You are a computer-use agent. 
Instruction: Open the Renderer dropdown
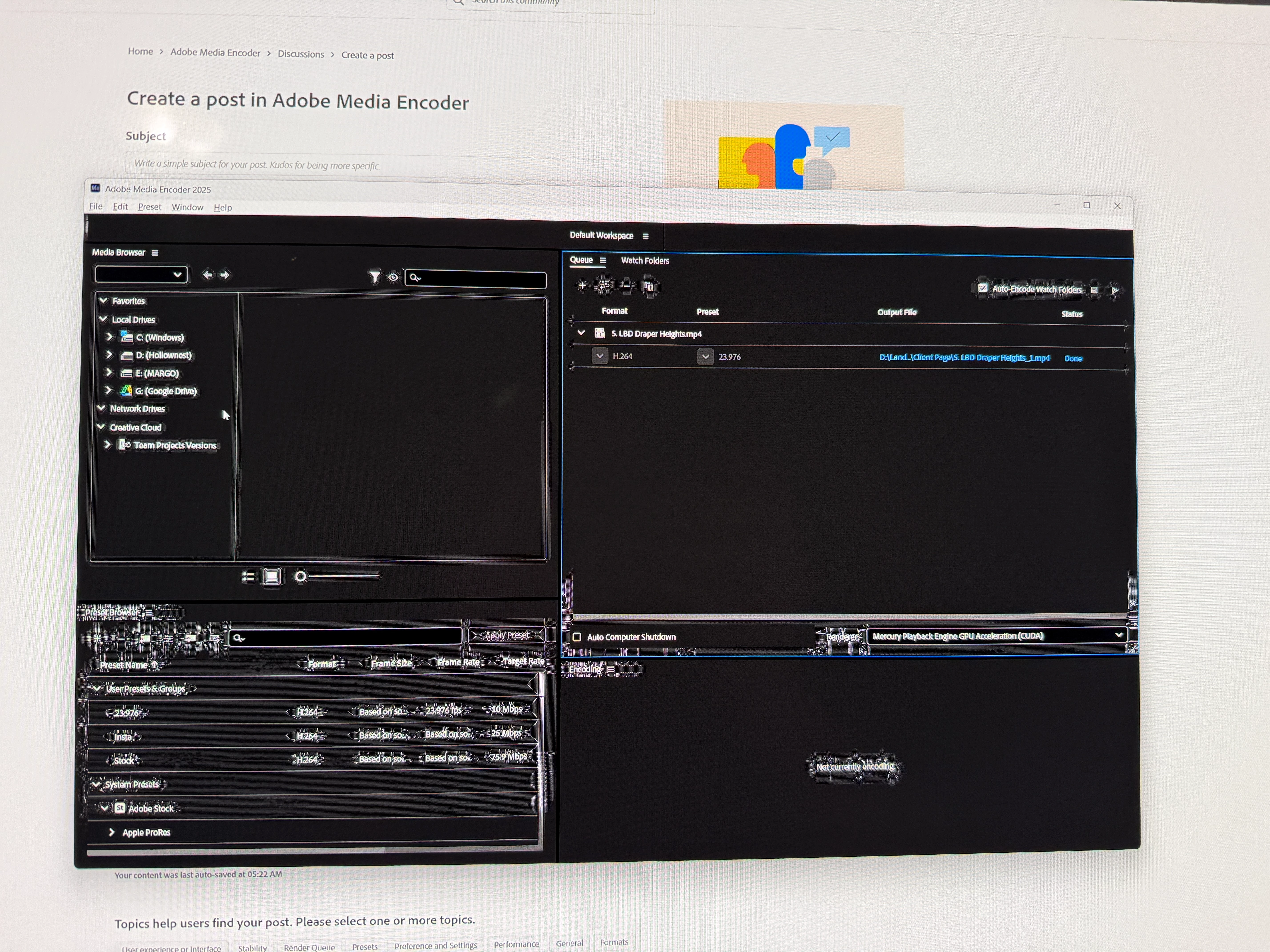(997, 635)
